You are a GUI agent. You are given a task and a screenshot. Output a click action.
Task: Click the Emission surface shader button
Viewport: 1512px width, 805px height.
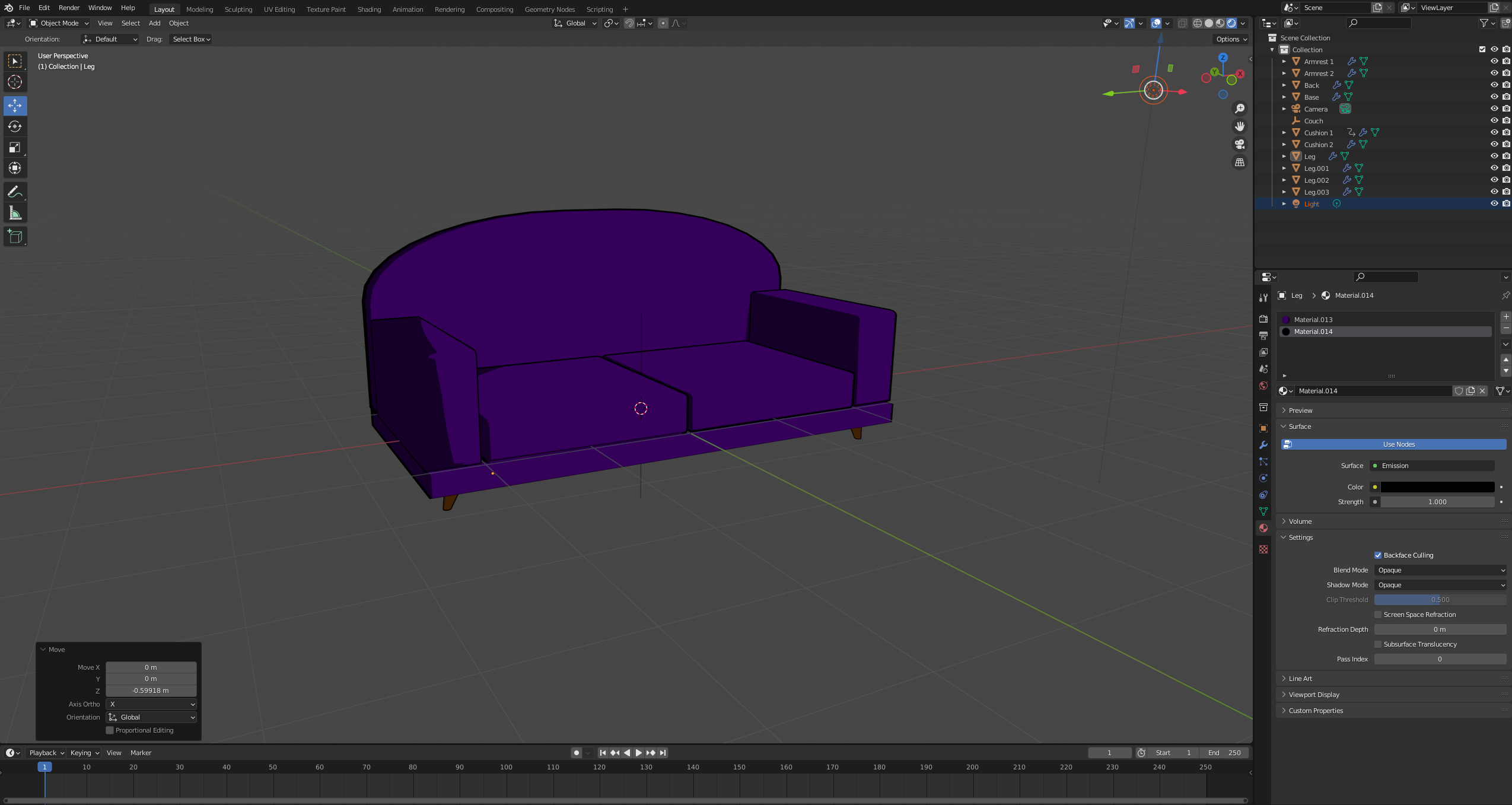click(1432, 466)
